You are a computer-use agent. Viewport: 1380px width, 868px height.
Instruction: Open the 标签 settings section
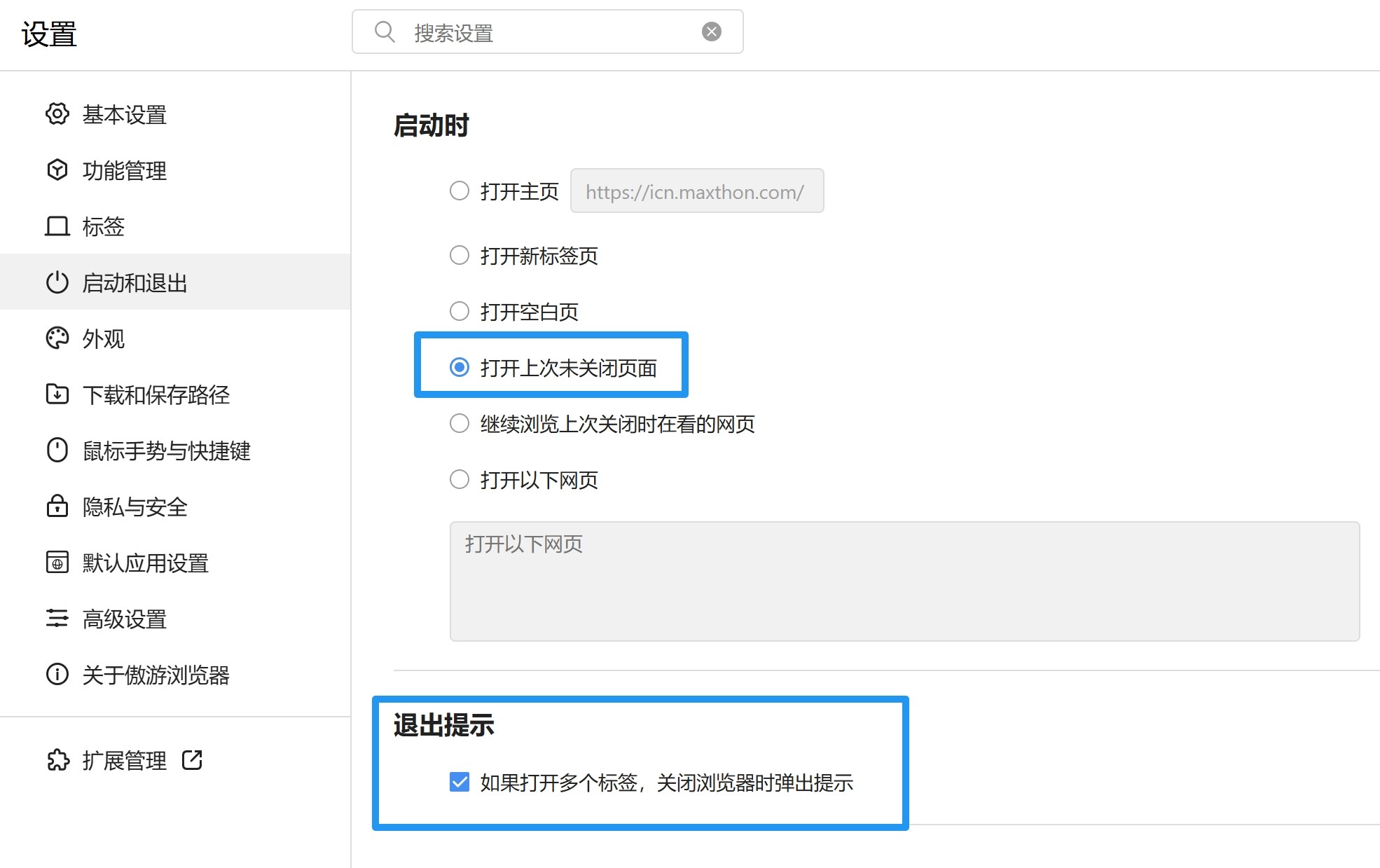coord(104,226)
